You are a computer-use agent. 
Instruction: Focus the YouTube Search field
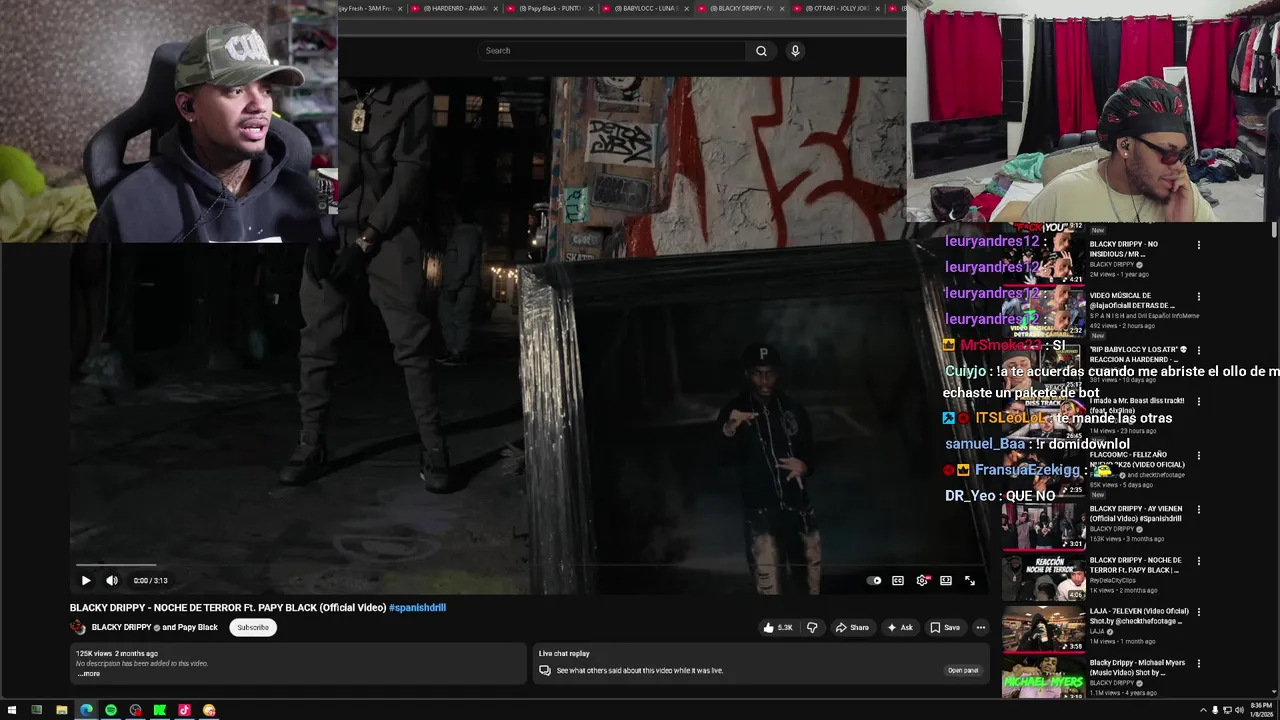[x=612, y=51]
